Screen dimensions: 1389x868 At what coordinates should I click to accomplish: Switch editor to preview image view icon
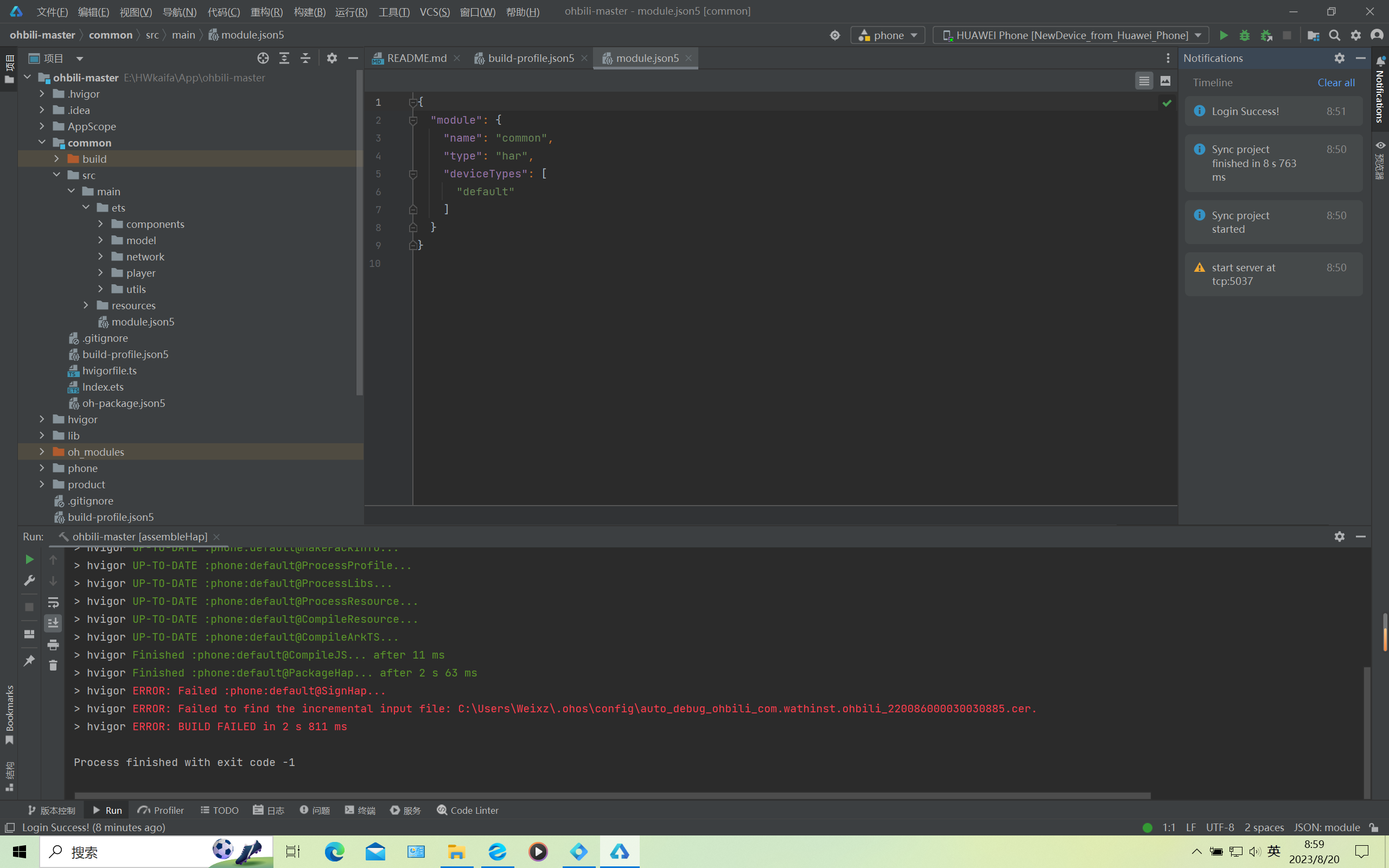point(1165,81)
